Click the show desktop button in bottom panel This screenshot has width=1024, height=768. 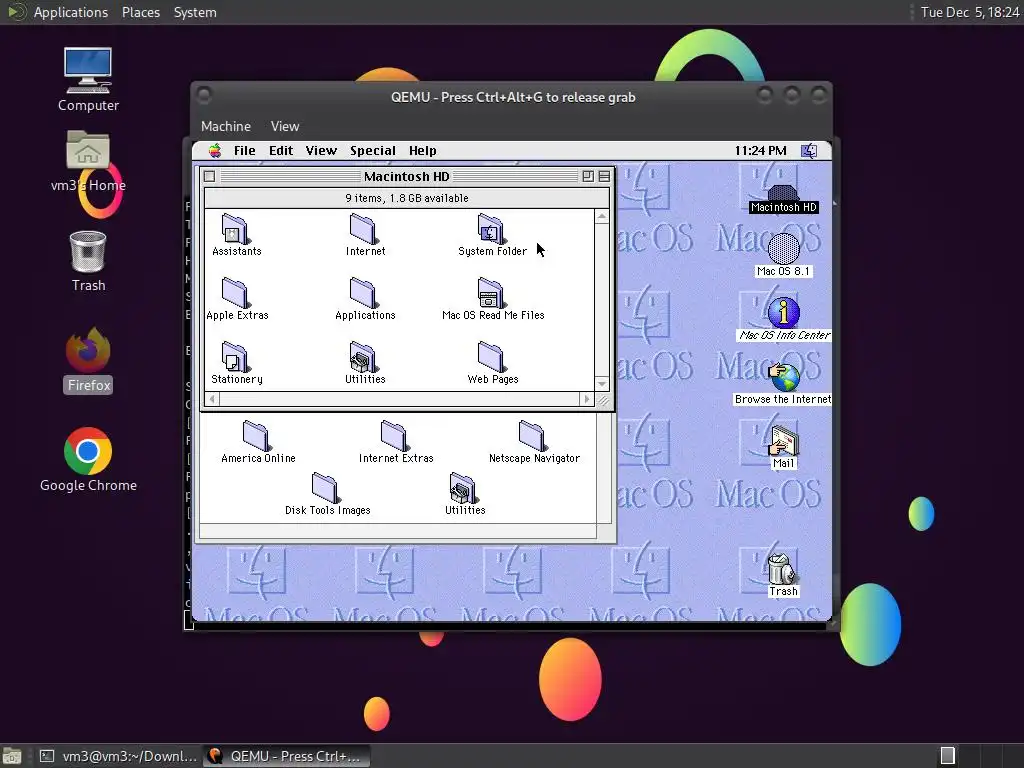pos(12,756)
